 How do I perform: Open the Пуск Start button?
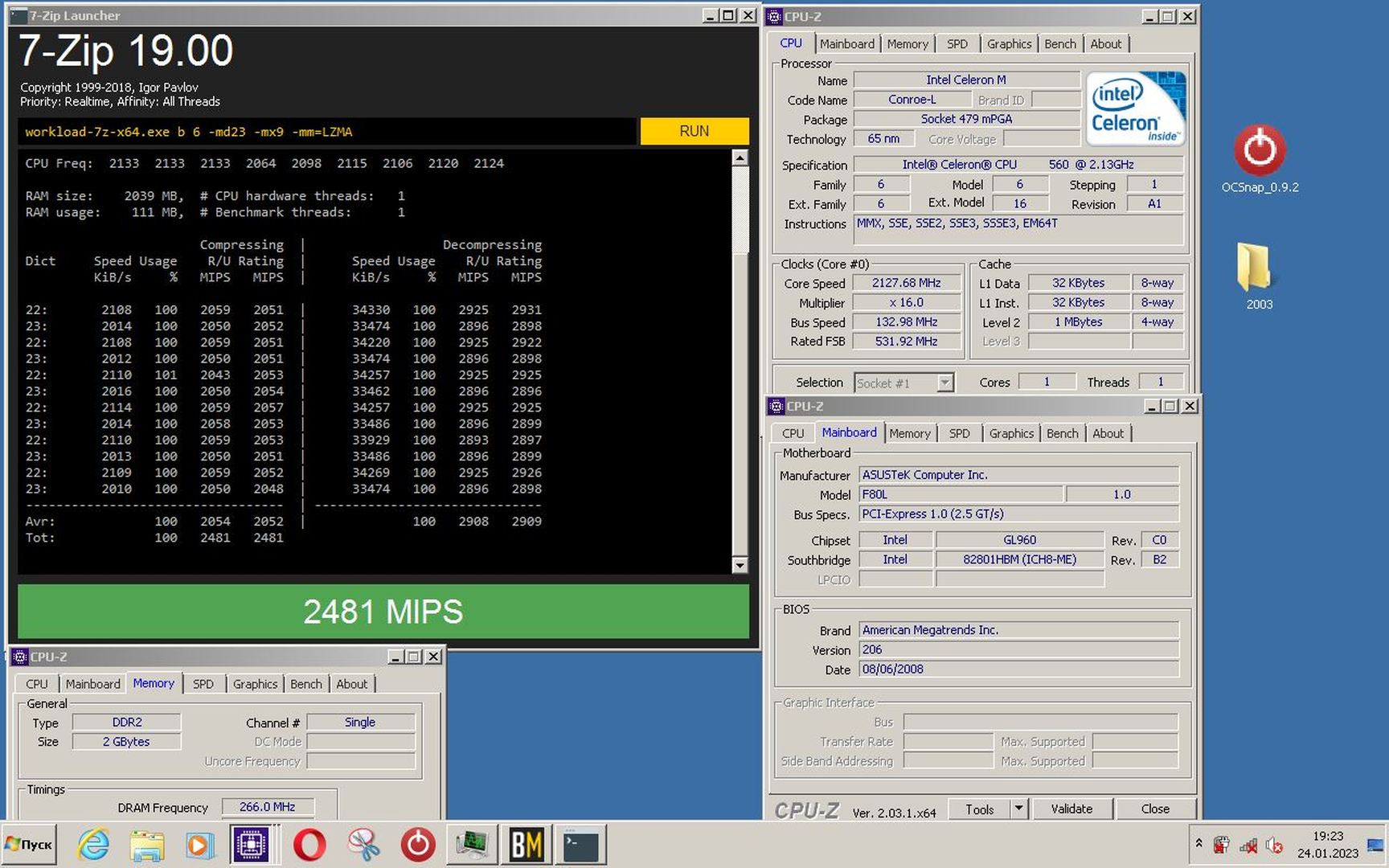click(29, 844)
